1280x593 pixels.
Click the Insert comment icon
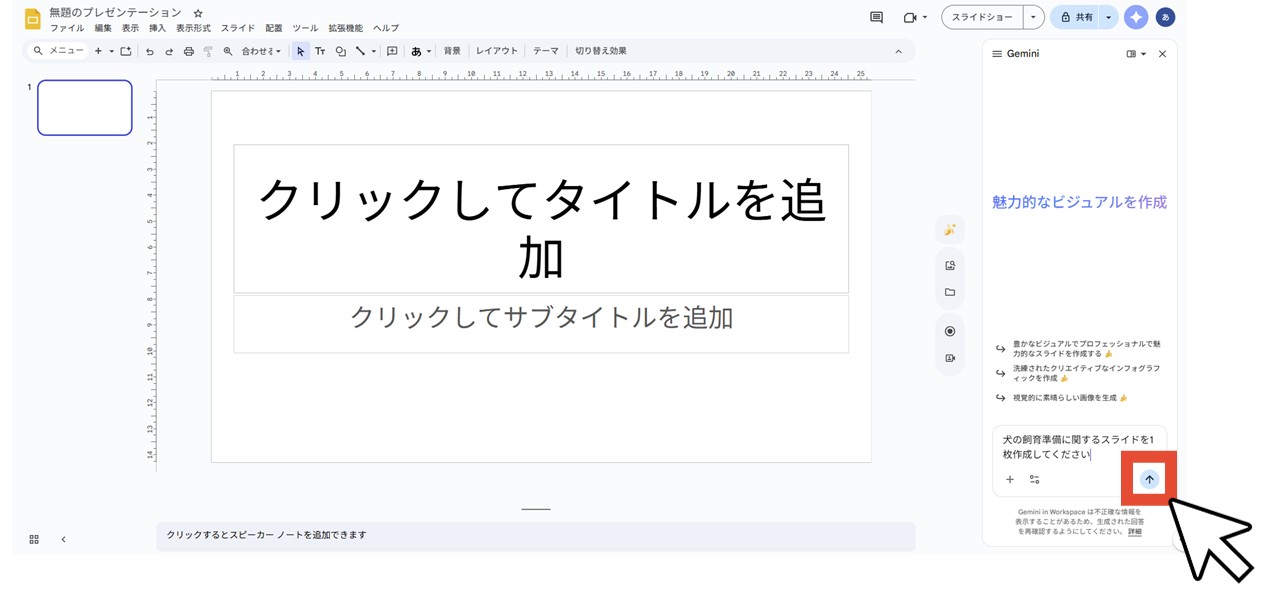pyautogui.click(x=392, y=50)
